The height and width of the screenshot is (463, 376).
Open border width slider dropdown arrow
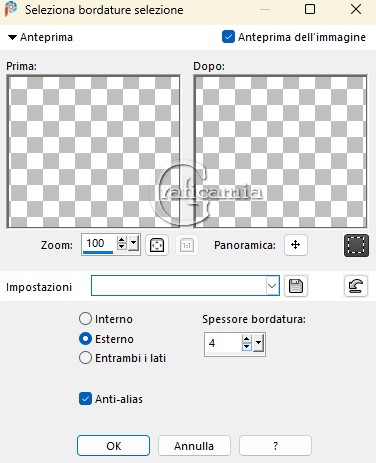258,343
